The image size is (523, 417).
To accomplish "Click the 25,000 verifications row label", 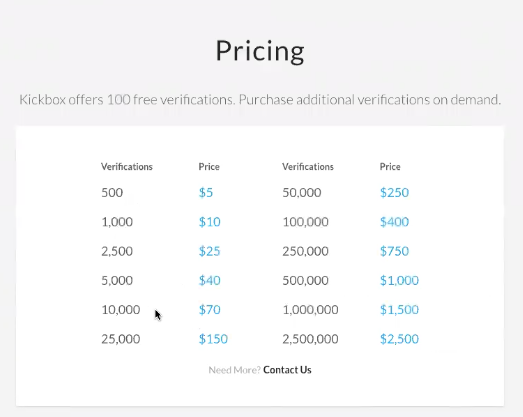I will 121,339.
